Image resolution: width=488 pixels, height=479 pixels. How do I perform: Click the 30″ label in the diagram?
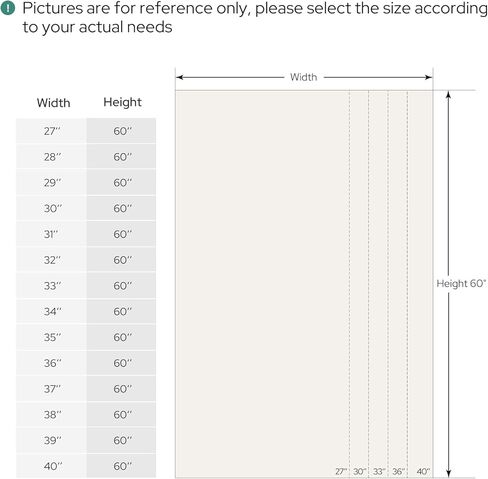(x=360, y=472)
